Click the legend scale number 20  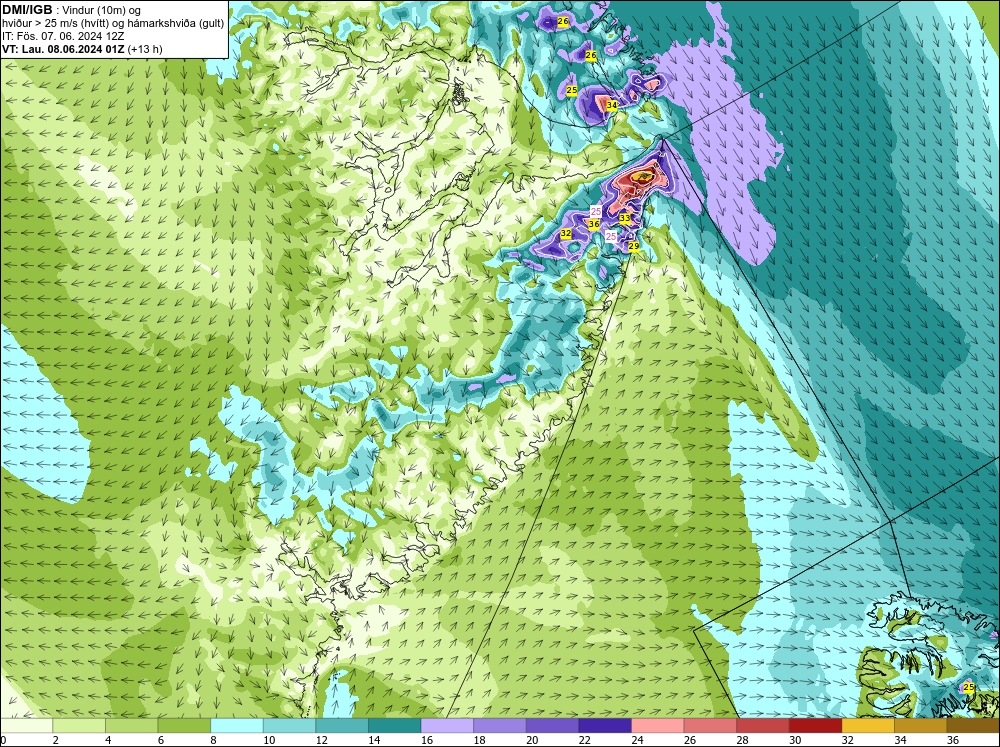tap(532, 740)
